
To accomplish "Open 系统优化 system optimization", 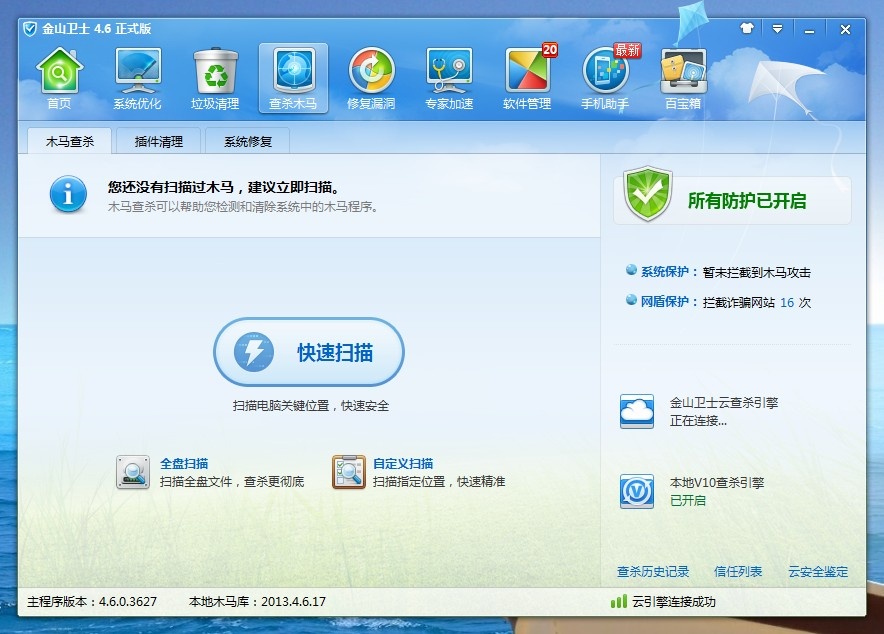I will [x=137, y=79].
